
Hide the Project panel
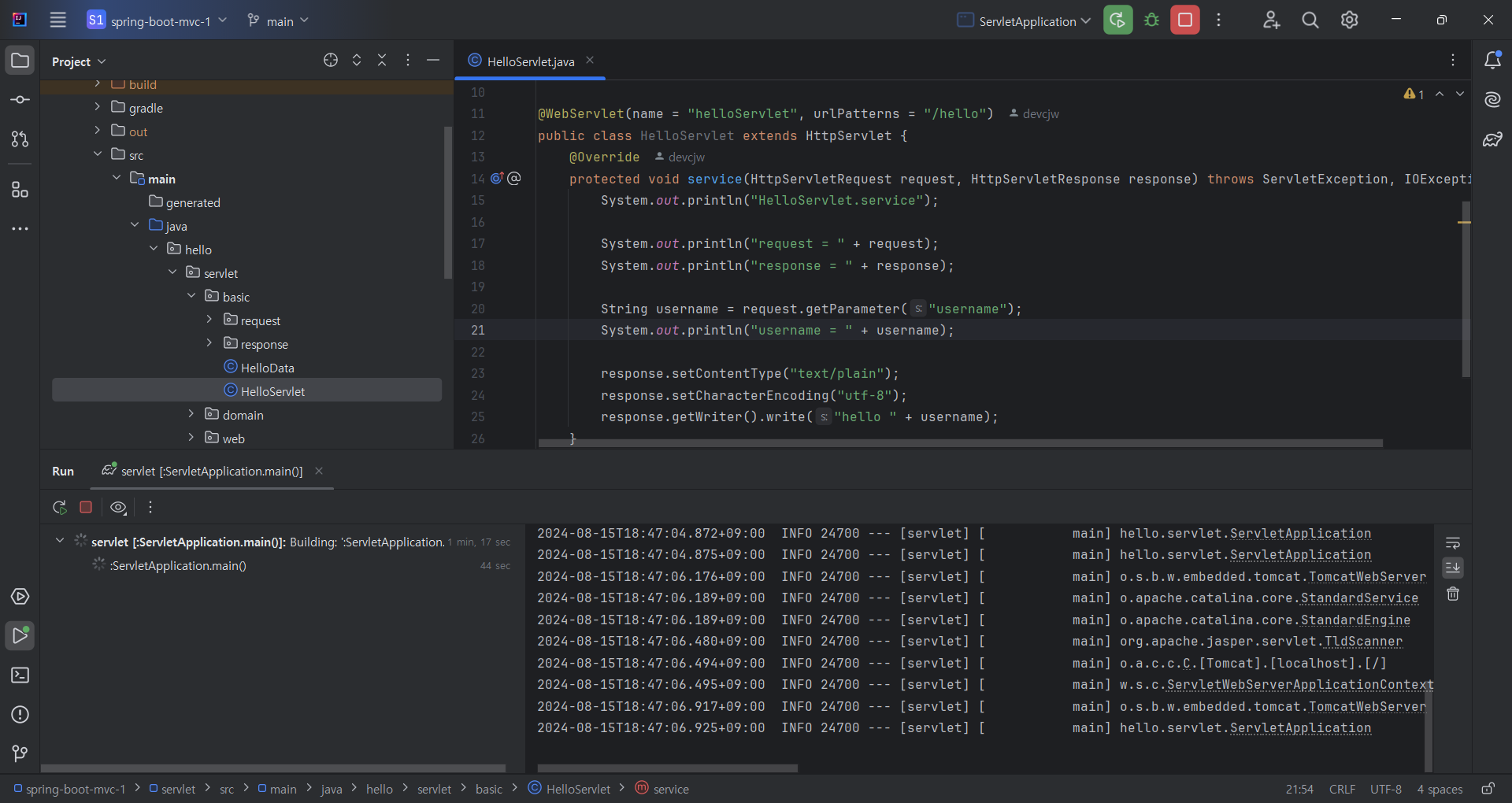click(433, 61)
